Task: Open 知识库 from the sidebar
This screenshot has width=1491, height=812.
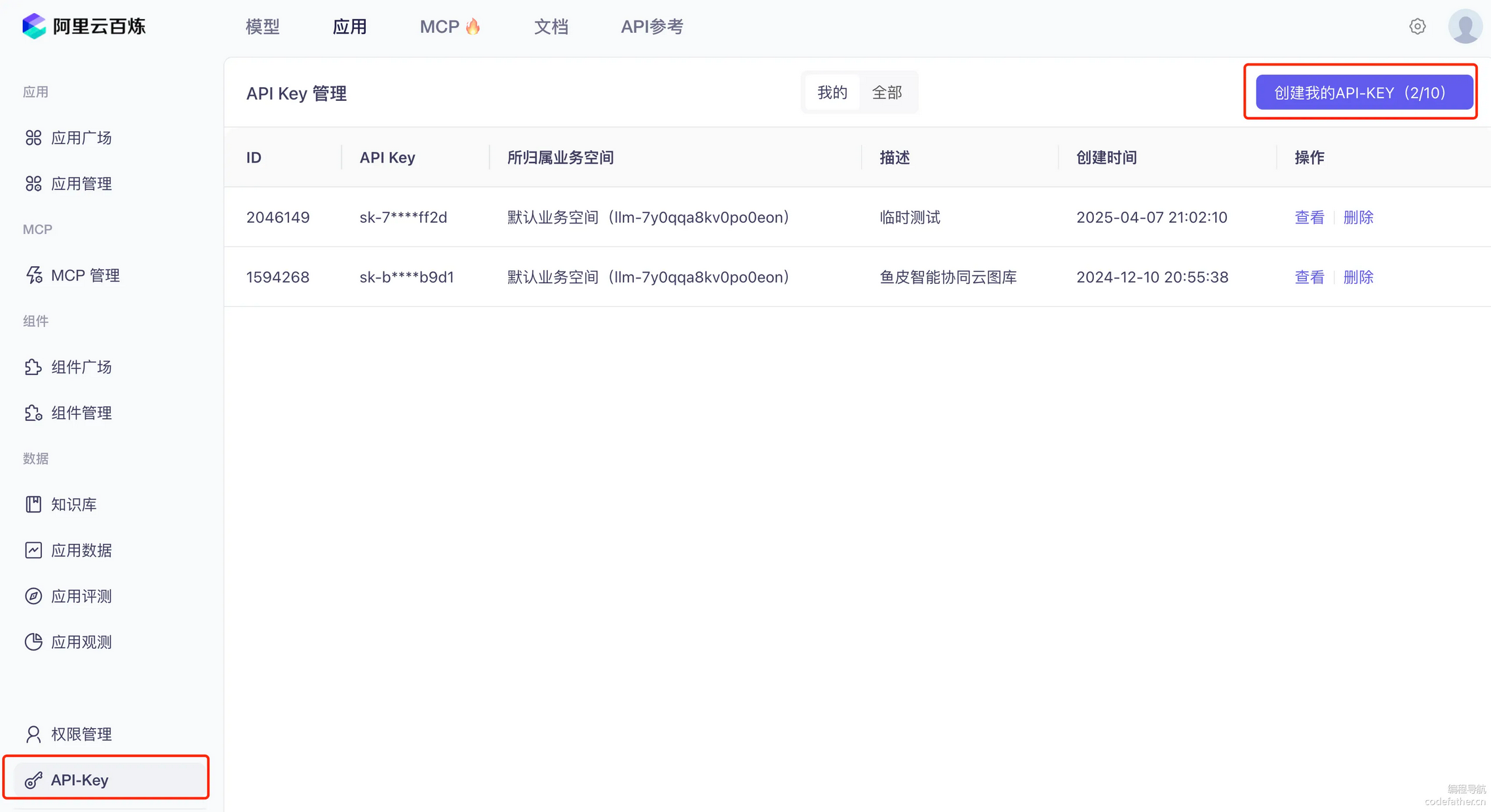Action: [x=73, y=505]
